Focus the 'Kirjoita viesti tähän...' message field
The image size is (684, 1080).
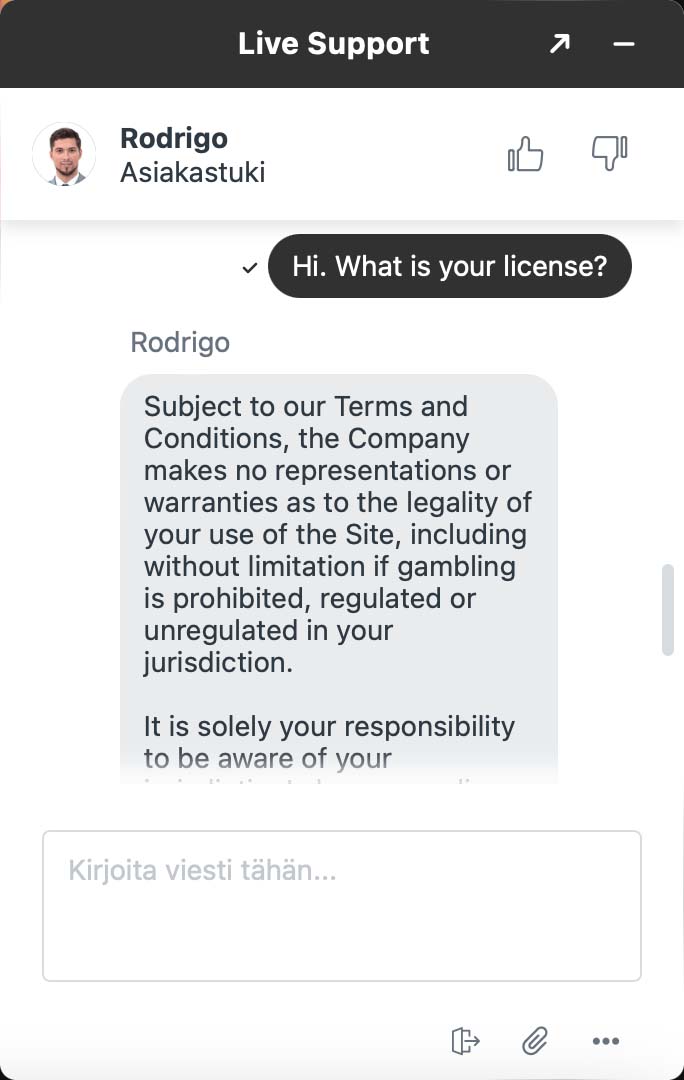click(341, 905)
